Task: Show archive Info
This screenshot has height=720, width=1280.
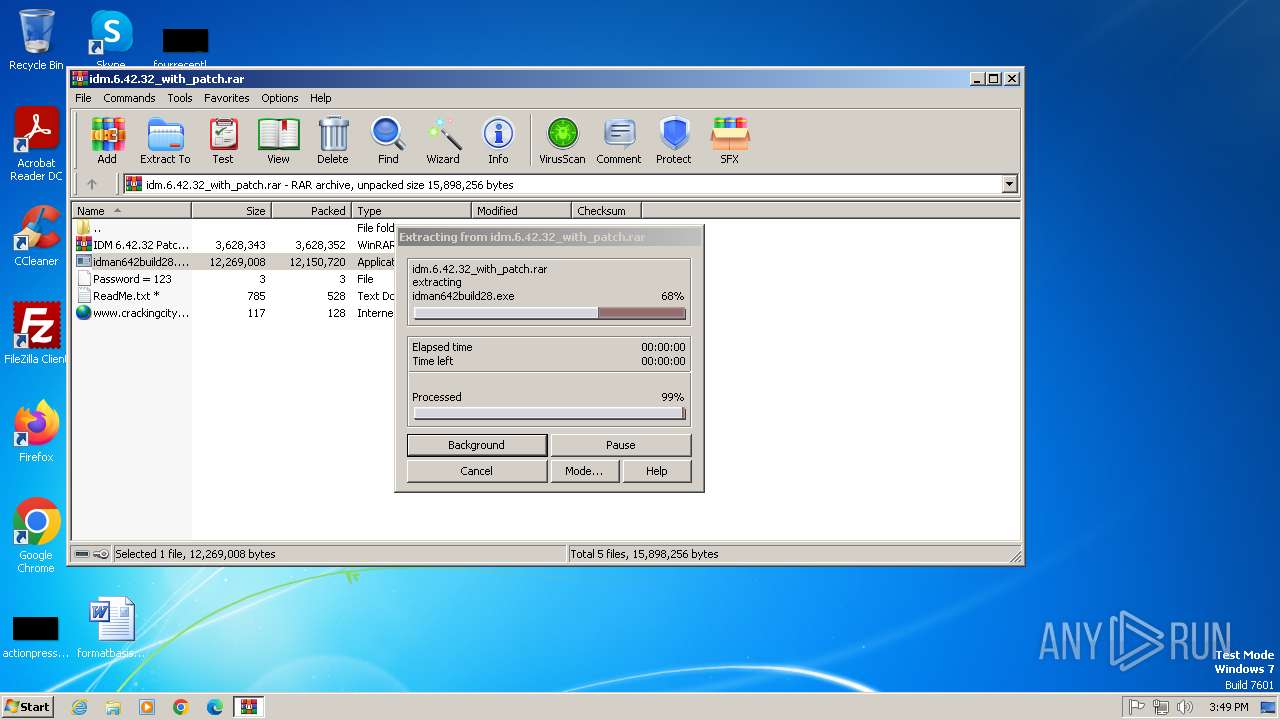Action: pyautogui.click(x=498, y=140)
